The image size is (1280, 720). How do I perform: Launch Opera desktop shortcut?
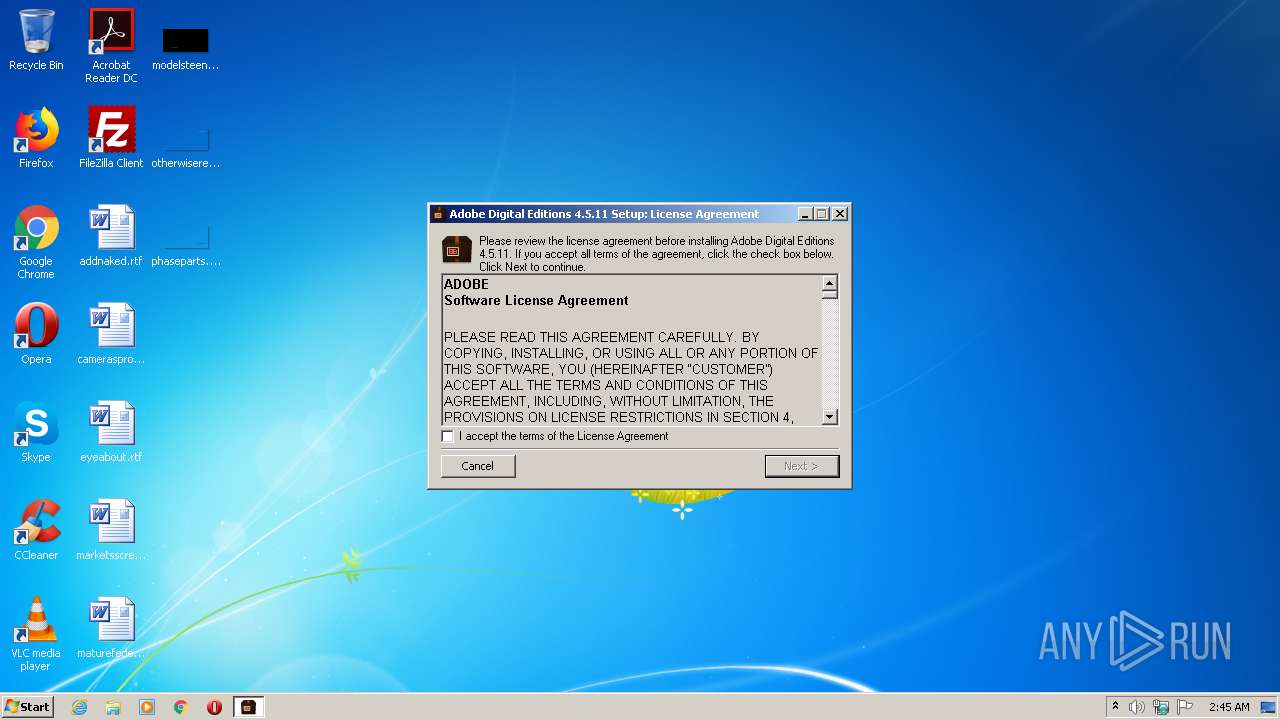click(x=36, y=334)
